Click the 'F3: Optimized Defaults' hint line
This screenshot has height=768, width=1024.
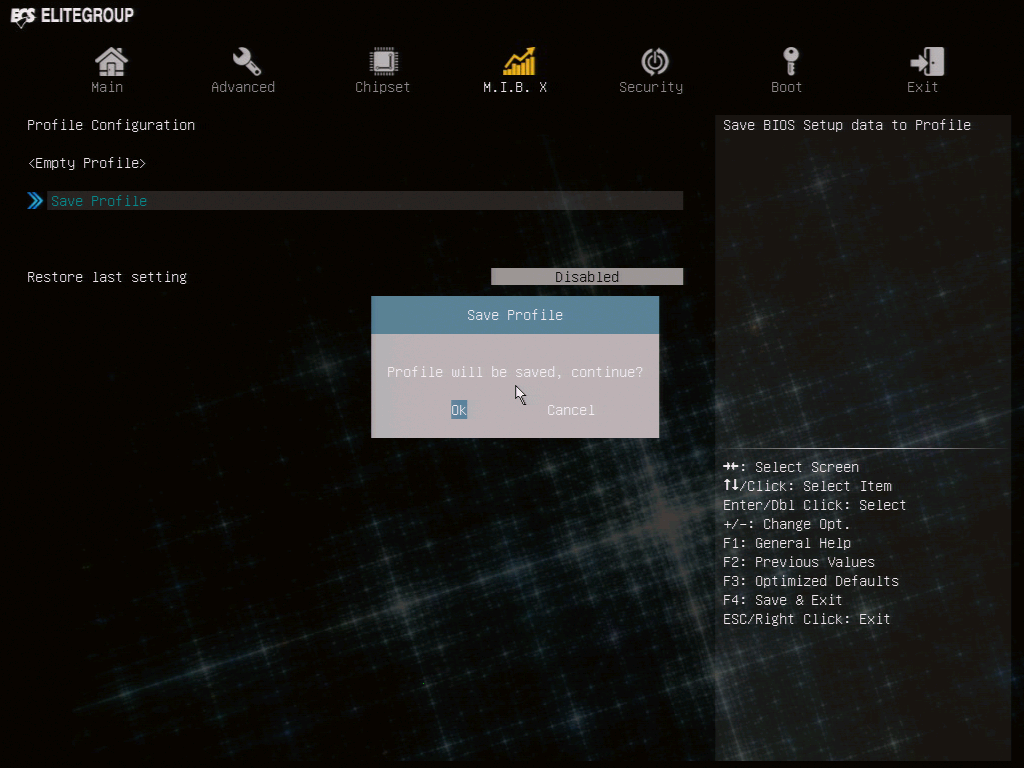[x=811, y=581]
